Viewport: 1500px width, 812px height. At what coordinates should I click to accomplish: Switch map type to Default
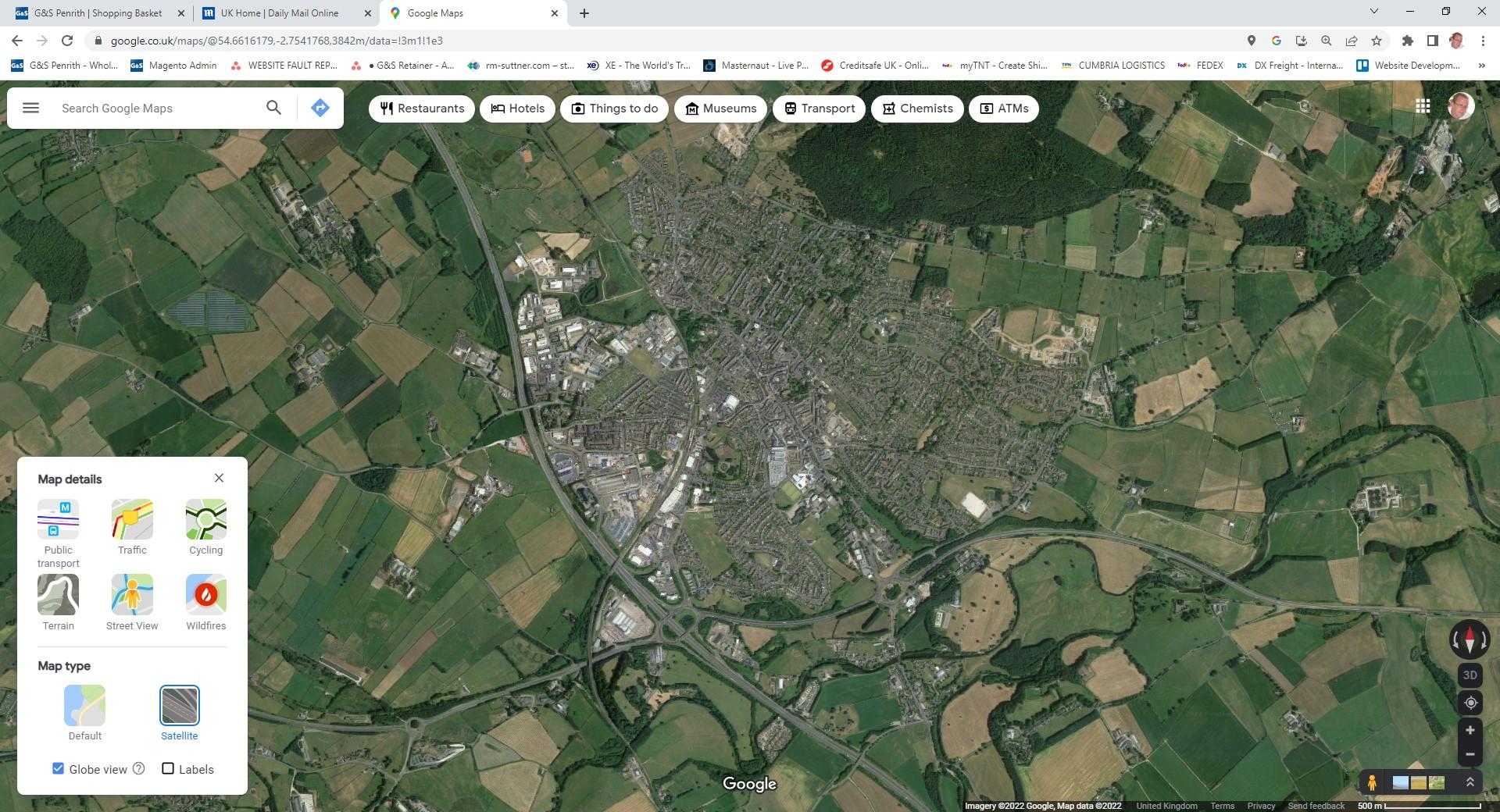(85, 713)
